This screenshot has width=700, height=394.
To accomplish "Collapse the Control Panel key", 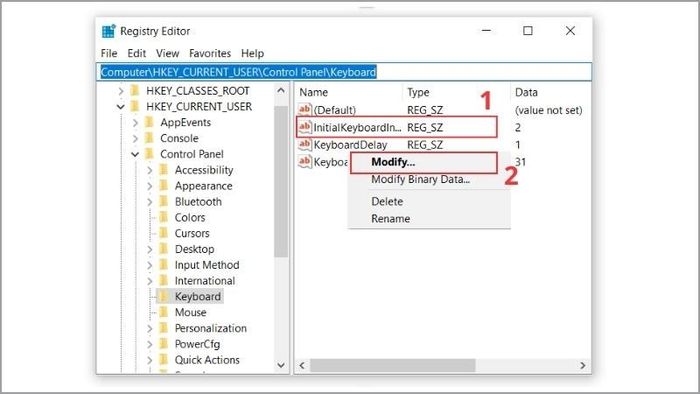I will pyautogui.click(x=135, y=154).
